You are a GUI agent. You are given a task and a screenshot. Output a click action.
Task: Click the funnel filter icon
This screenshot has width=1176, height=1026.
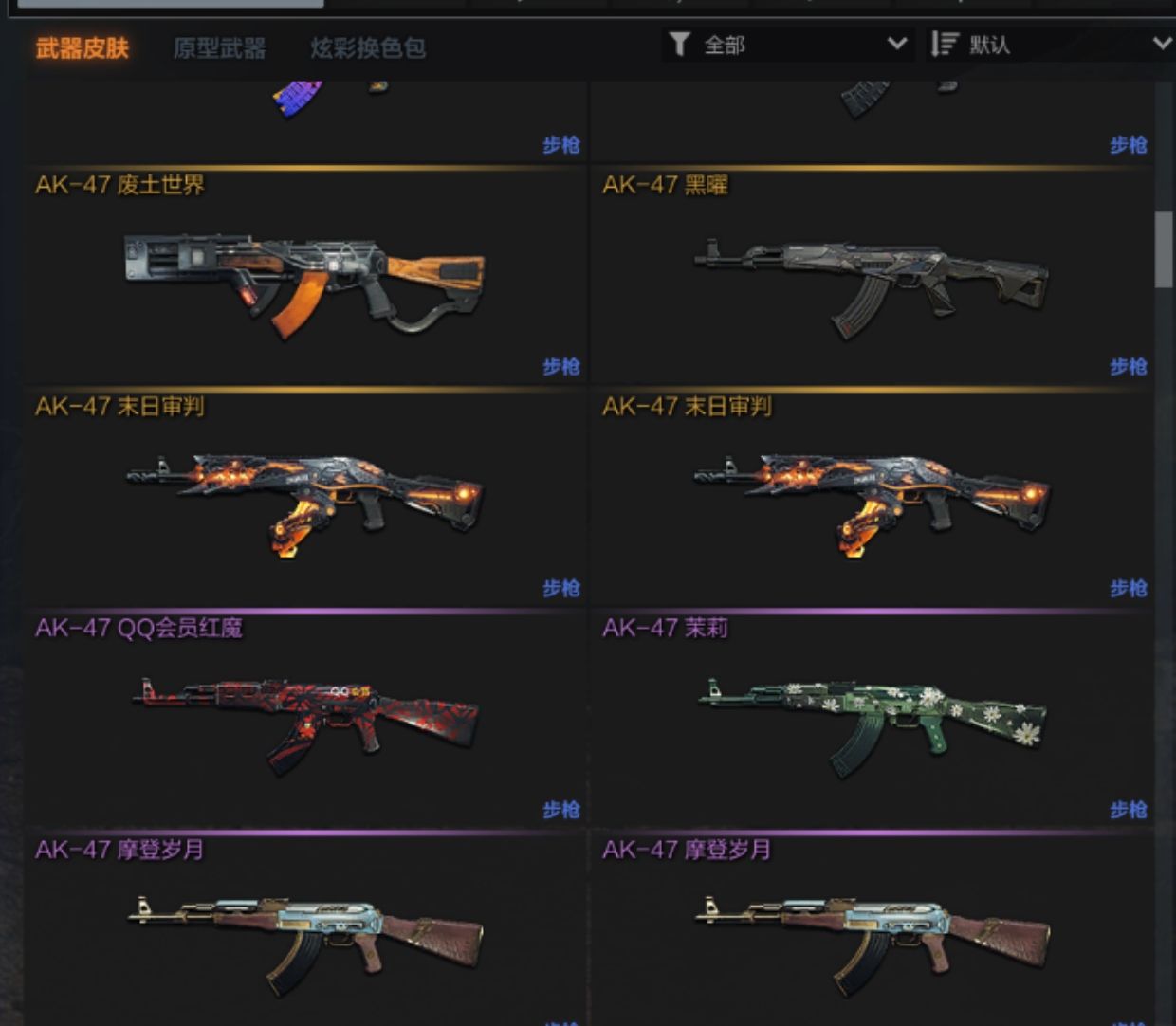(x=679, y=44)
